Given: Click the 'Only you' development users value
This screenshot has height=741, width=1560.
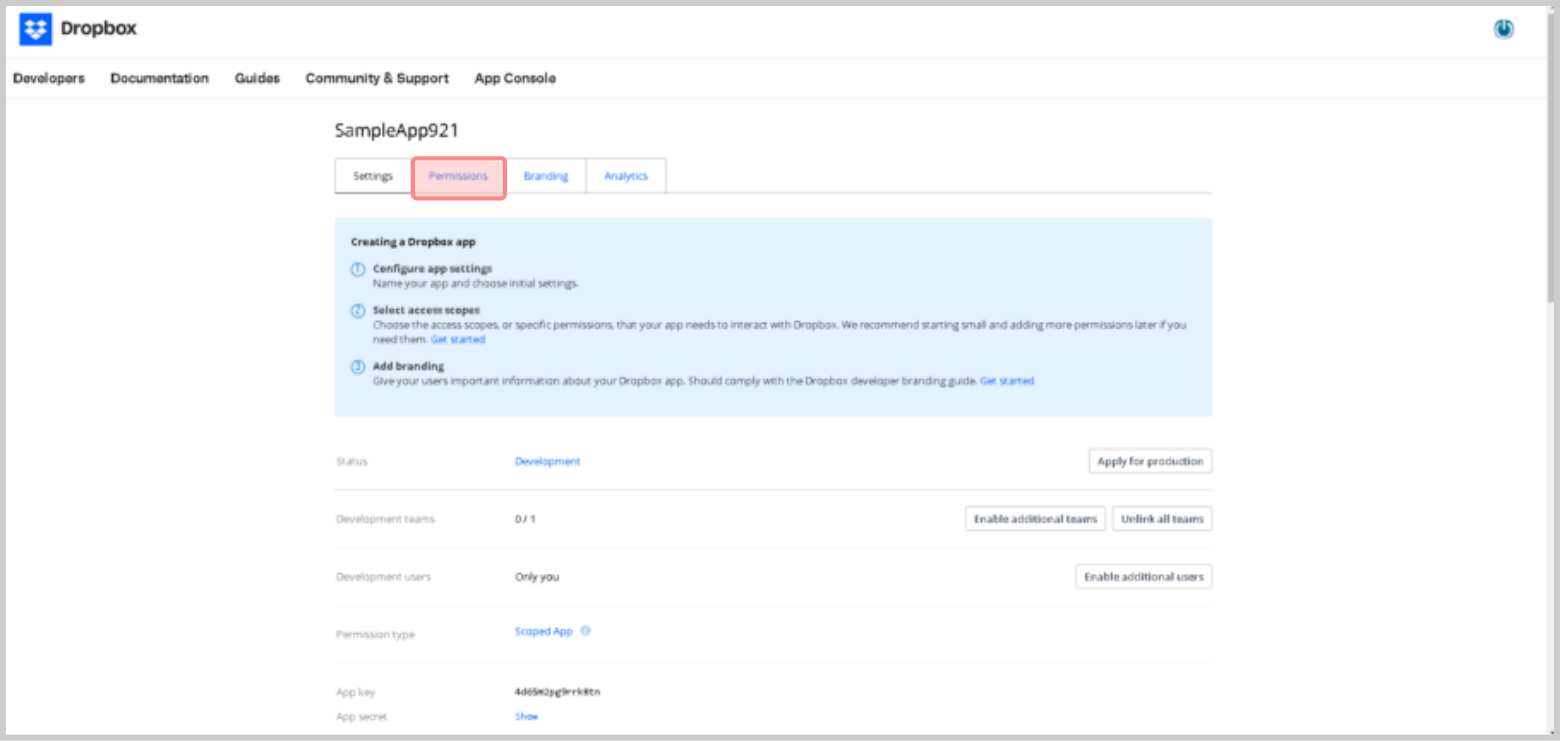Looking at the screenshot, I should tap(537, 577).
